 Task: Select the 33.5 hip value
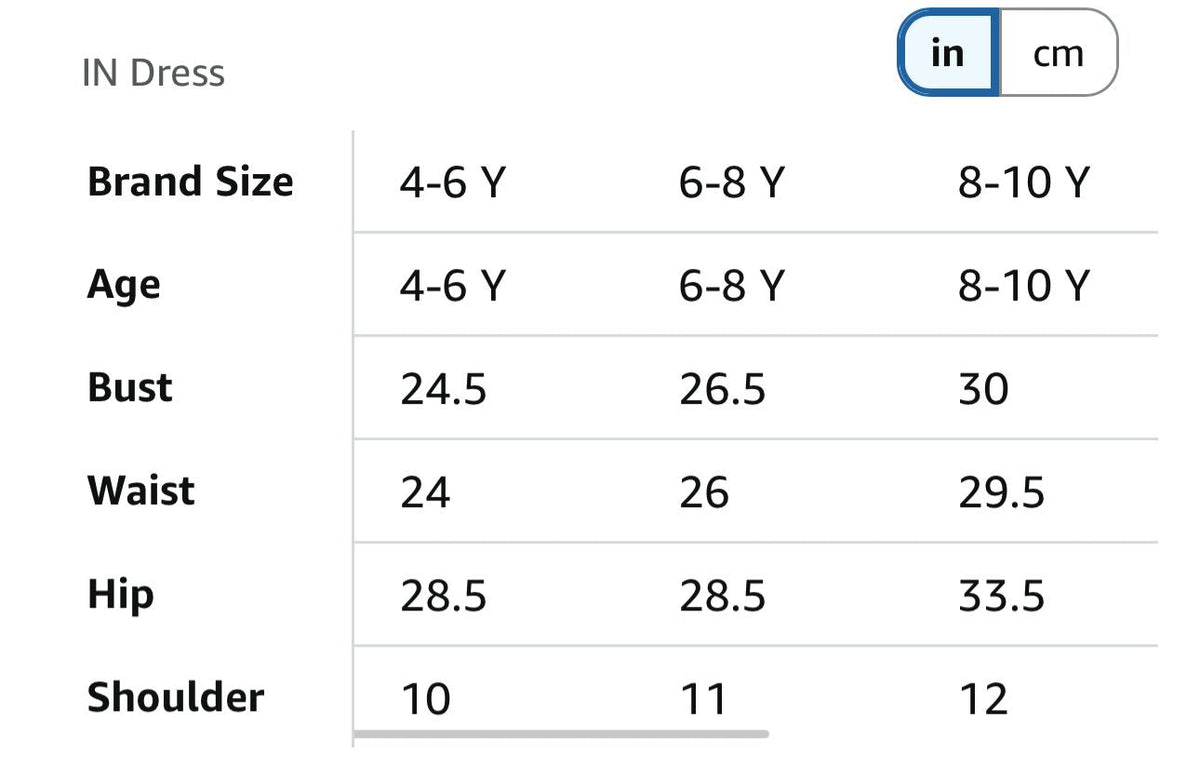pyautogui.click(x=1002, y=596)
